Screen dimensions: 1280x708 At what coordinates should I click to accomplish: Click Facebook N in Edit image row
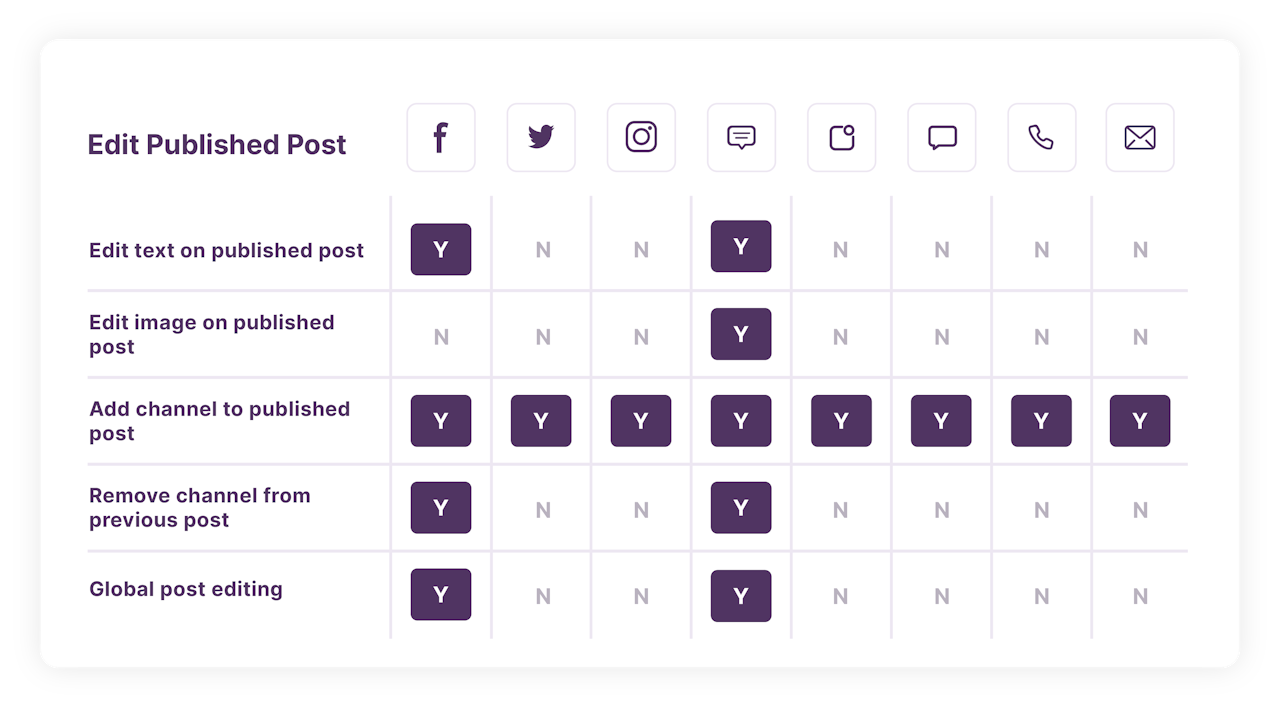441,337
